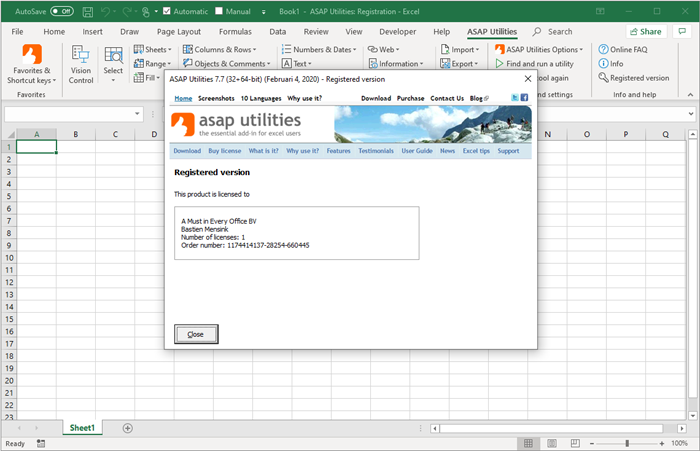Viewport: 700px width, 451px height.
Task: Switch to Page Layout view icon
Action: tap(552, 443)
